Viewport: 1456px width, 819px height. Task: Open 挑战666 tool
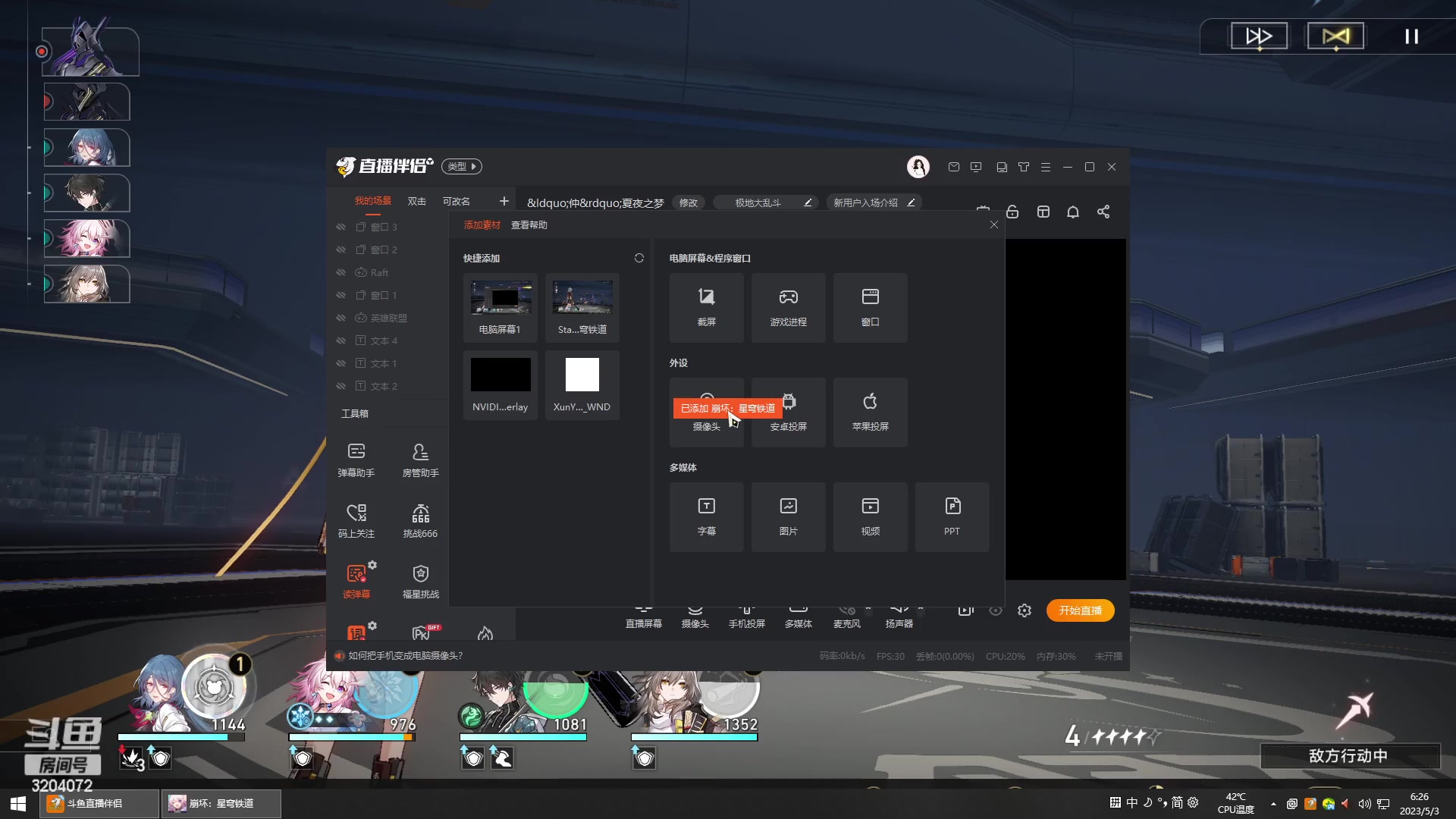point(420,520)
